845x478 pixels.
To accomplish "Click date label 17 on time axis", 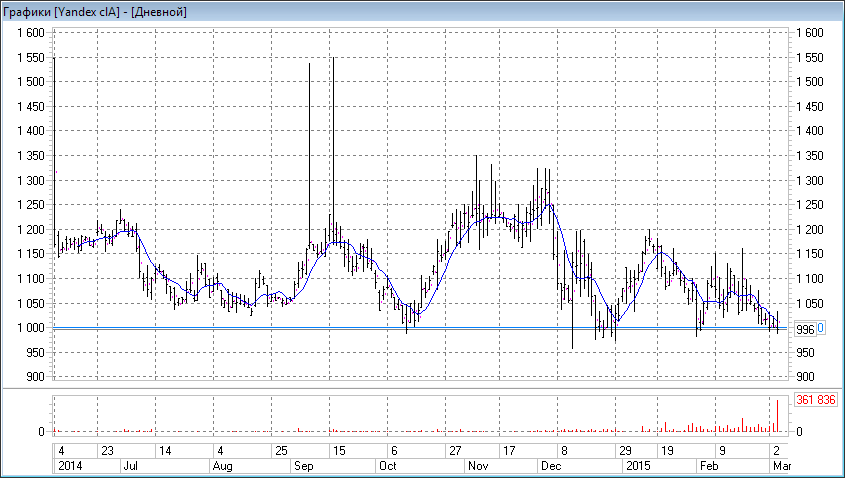I will 509,451.
